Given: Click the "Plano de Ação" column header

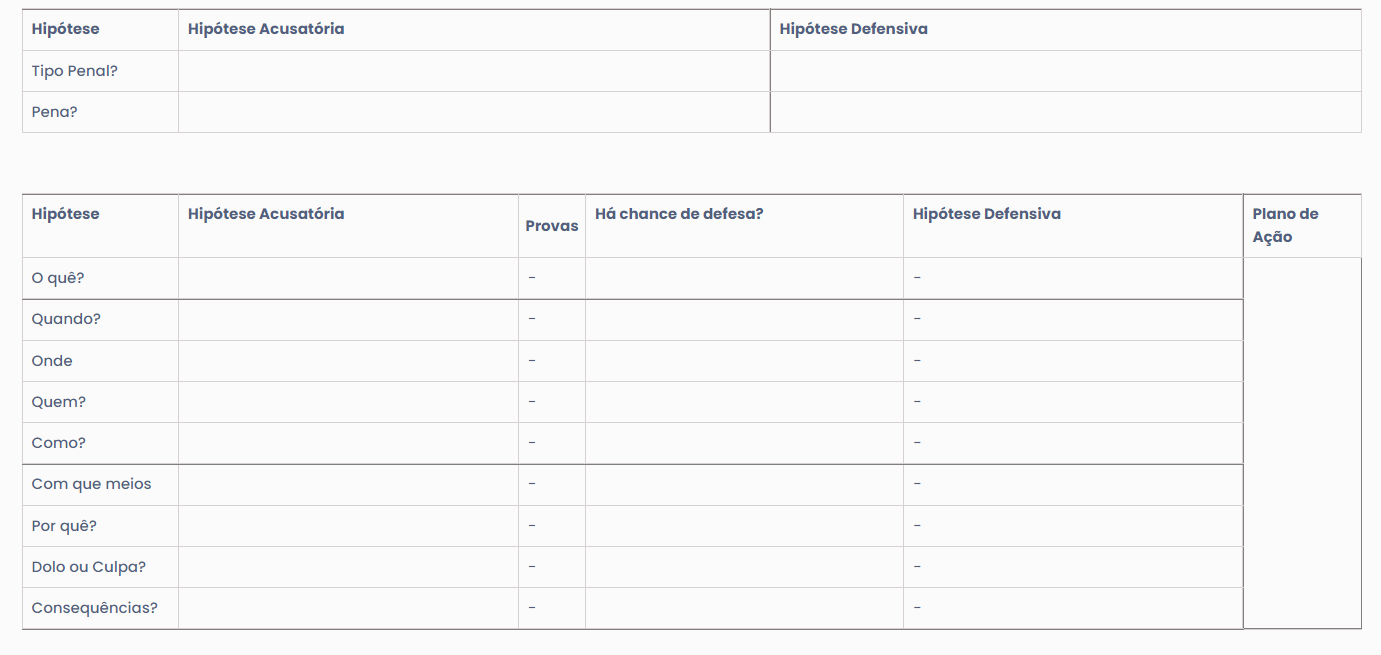Looking at the screenshot, I should (1286, 225).
